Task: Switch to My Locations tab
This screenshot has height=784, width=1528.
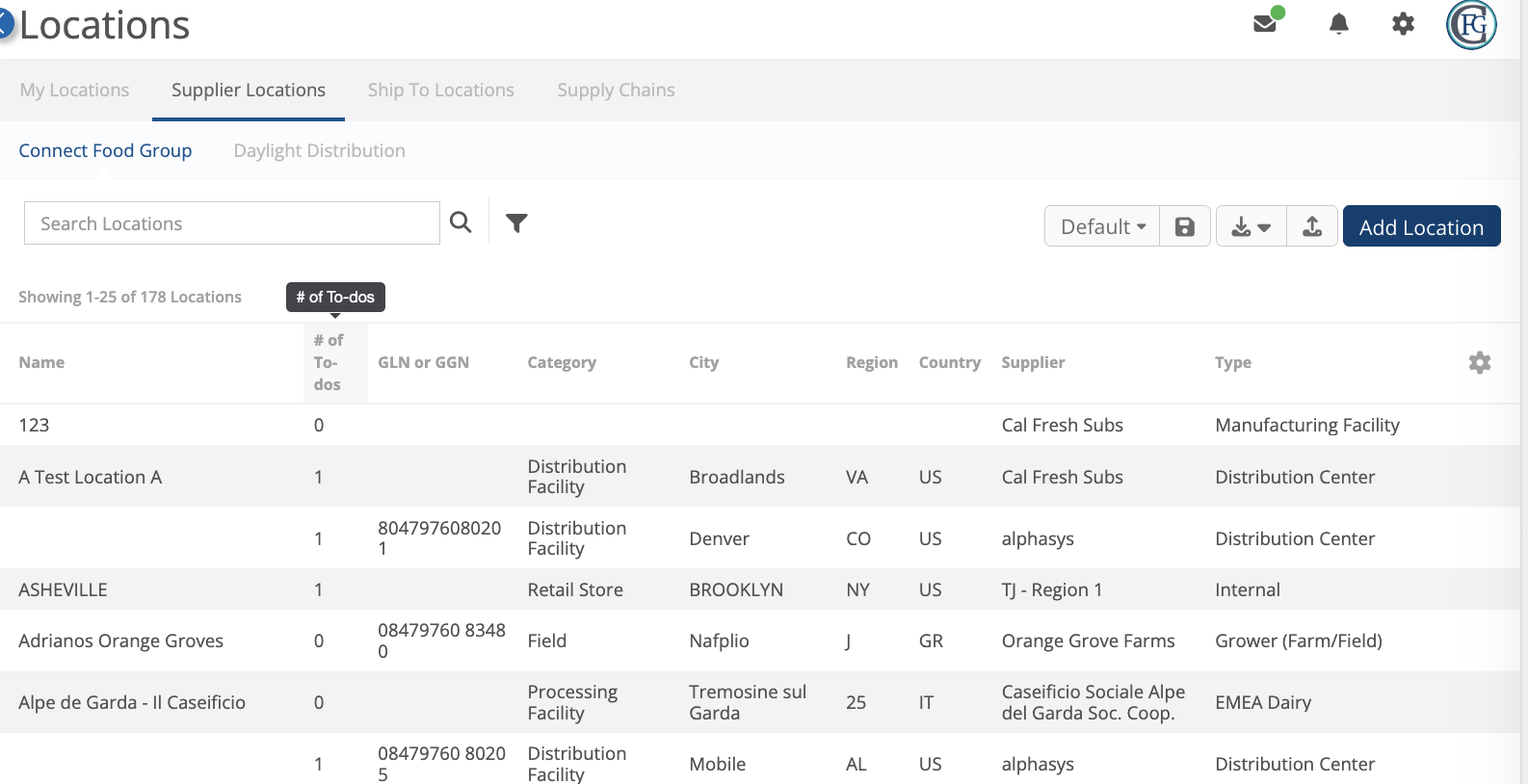Action: point(74,90)
